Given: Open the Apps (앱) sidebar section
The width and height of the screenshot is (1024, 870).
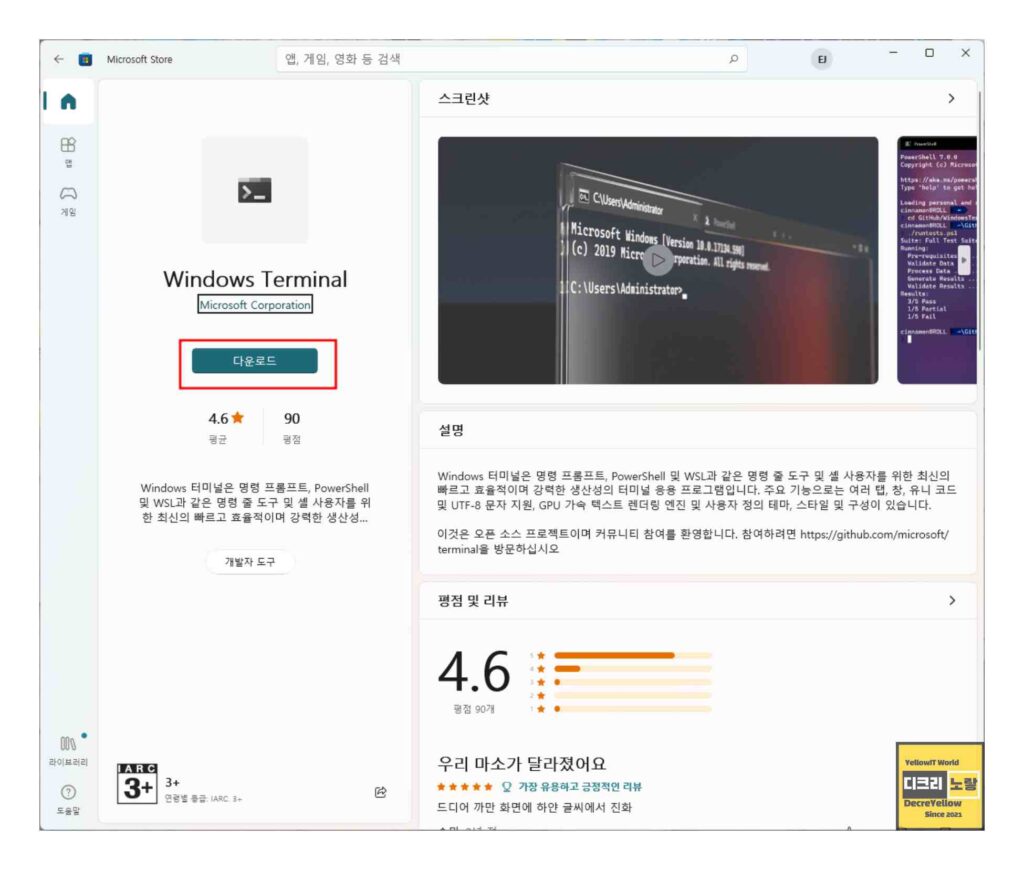Looking at the screenshot, I should coord(68,152).
